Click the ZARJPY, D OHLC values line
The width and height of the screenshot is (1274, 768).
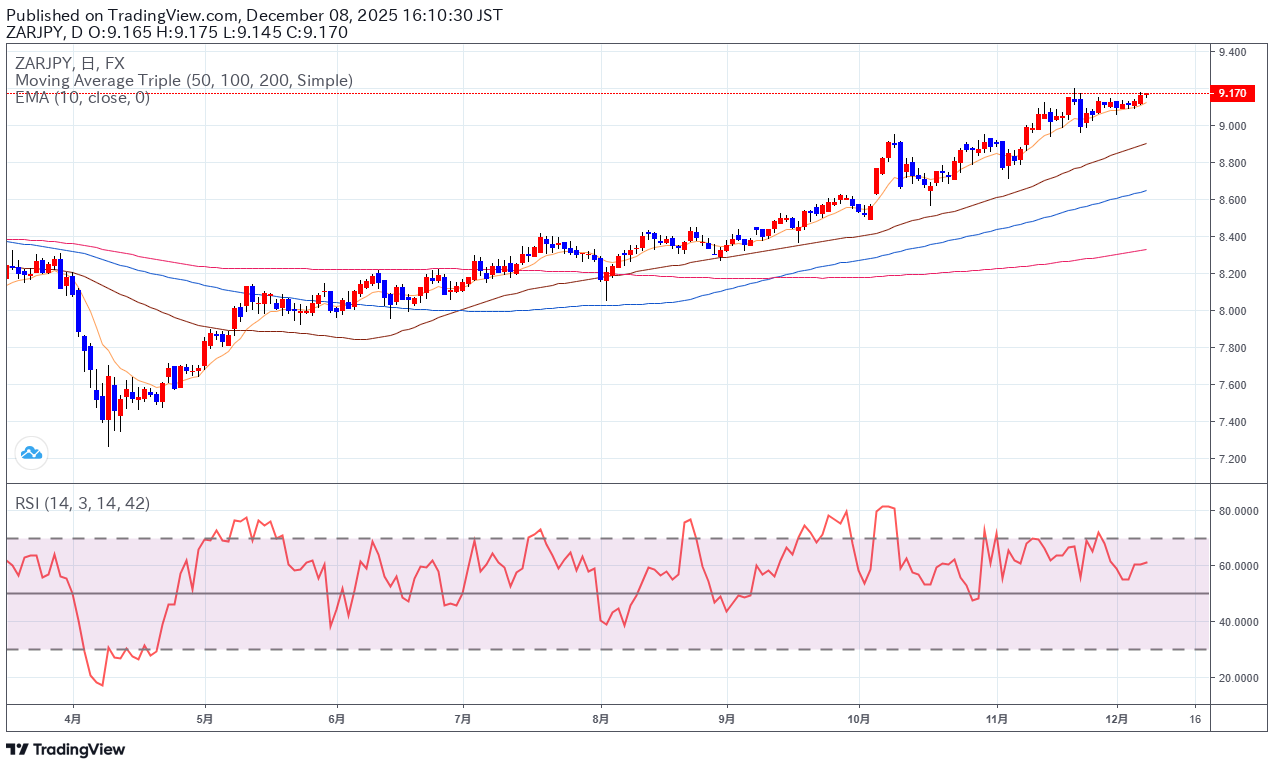[177, 32]
